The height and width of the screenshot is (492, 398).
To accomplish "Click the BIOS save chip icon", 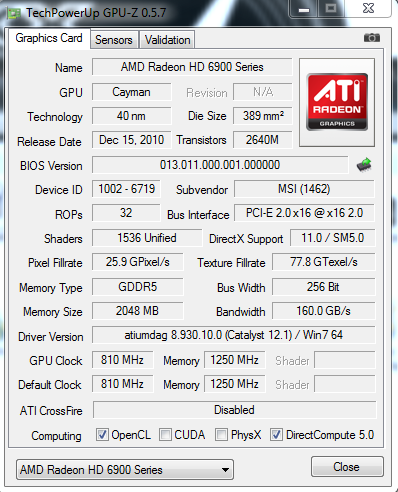I will pyautogui.click(x=364, y=165).
